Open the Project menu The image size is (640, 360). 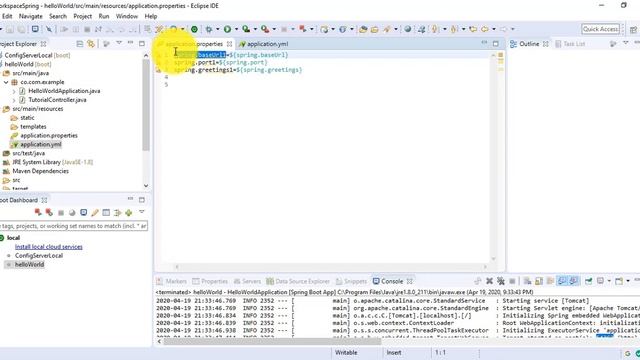pos(82,16)
